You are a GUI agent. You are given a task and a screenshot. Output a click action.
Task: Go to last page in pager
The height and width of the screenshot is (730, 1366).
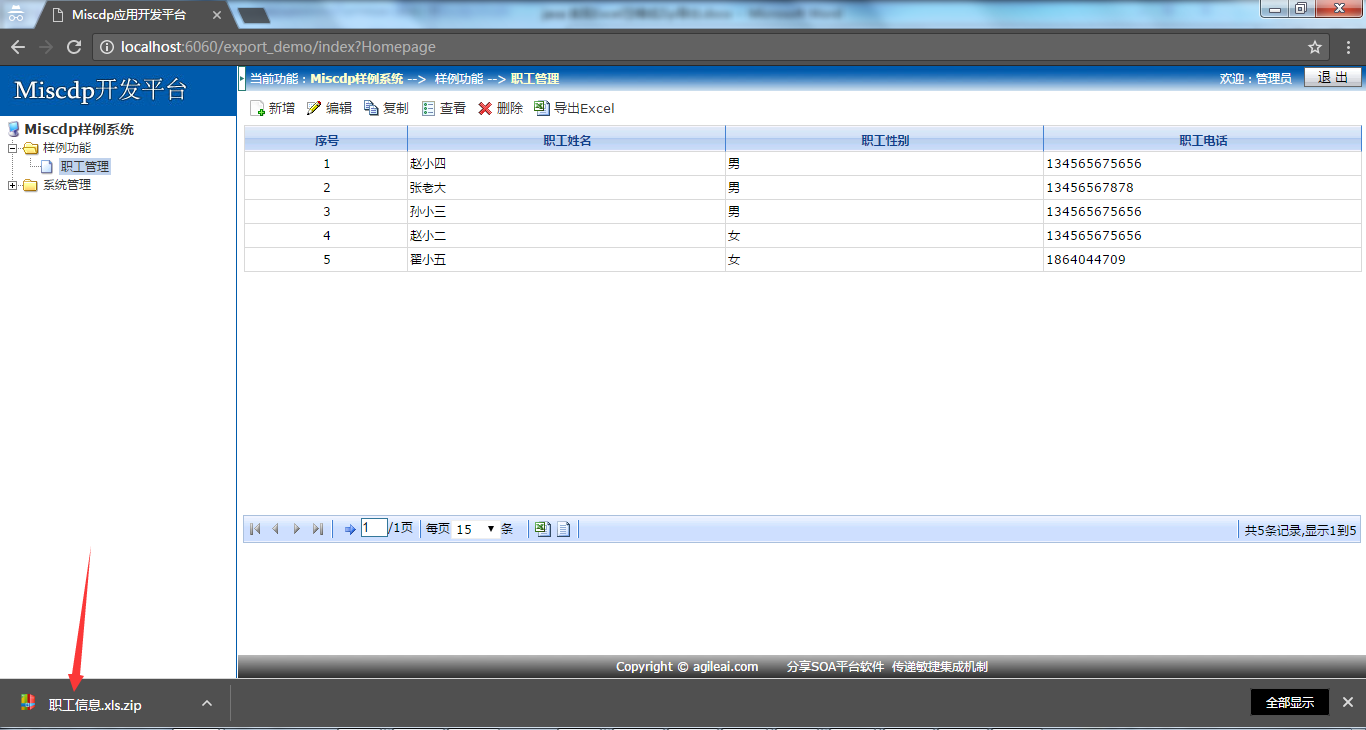point(318,529)
